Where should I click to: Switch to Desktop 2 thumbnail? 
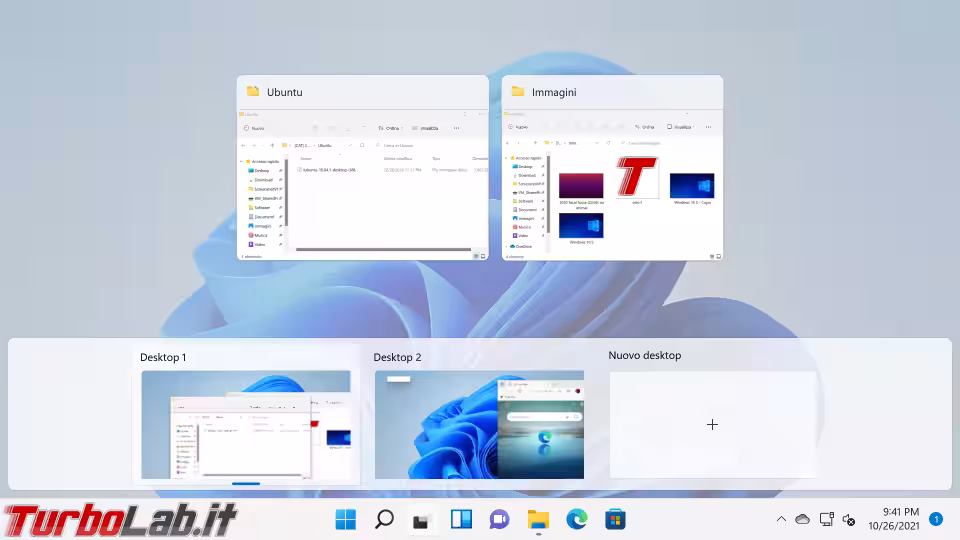click(479, 424)
